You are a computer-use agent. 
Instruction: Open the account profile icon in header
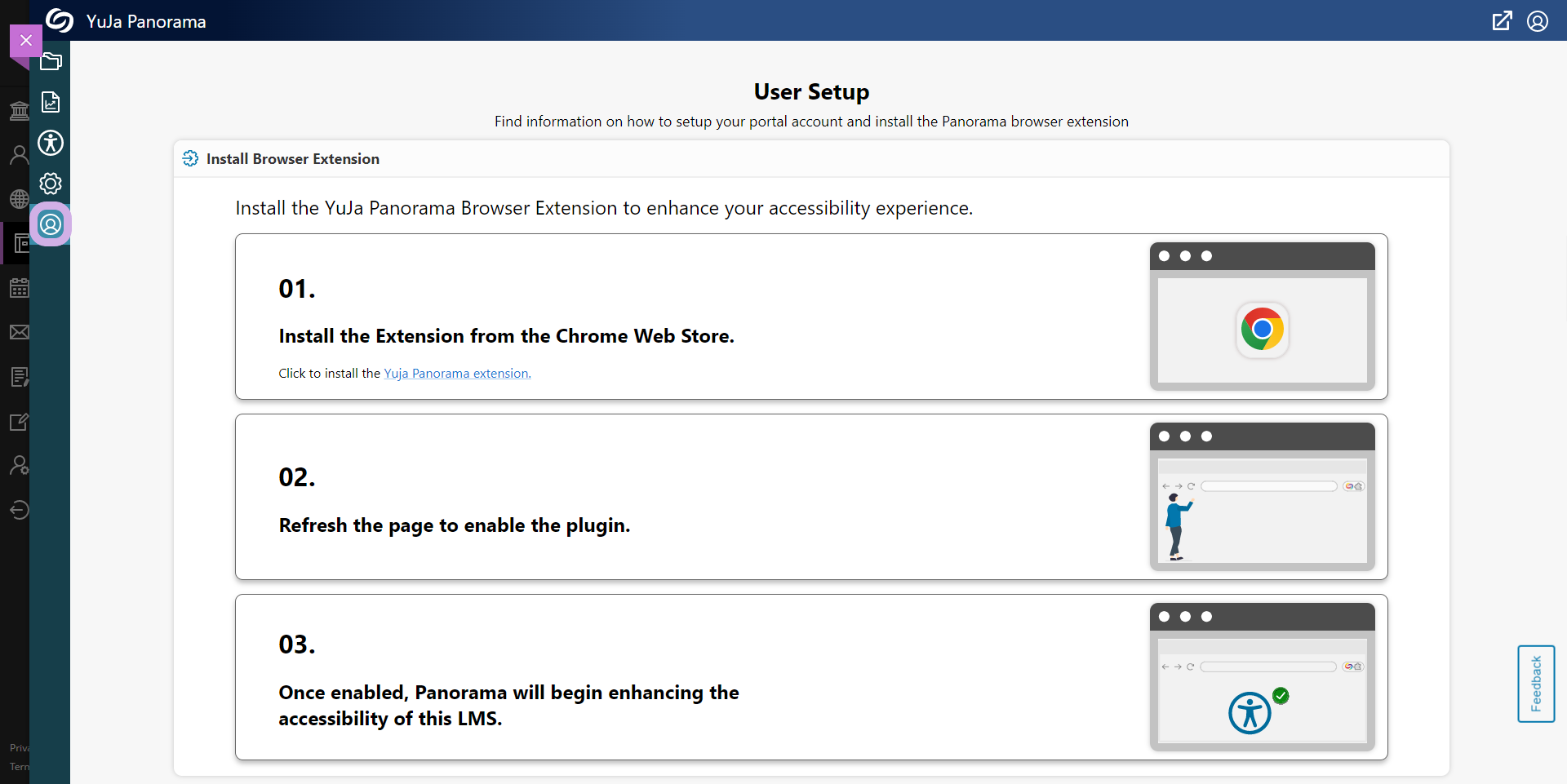click(1538, 21)
